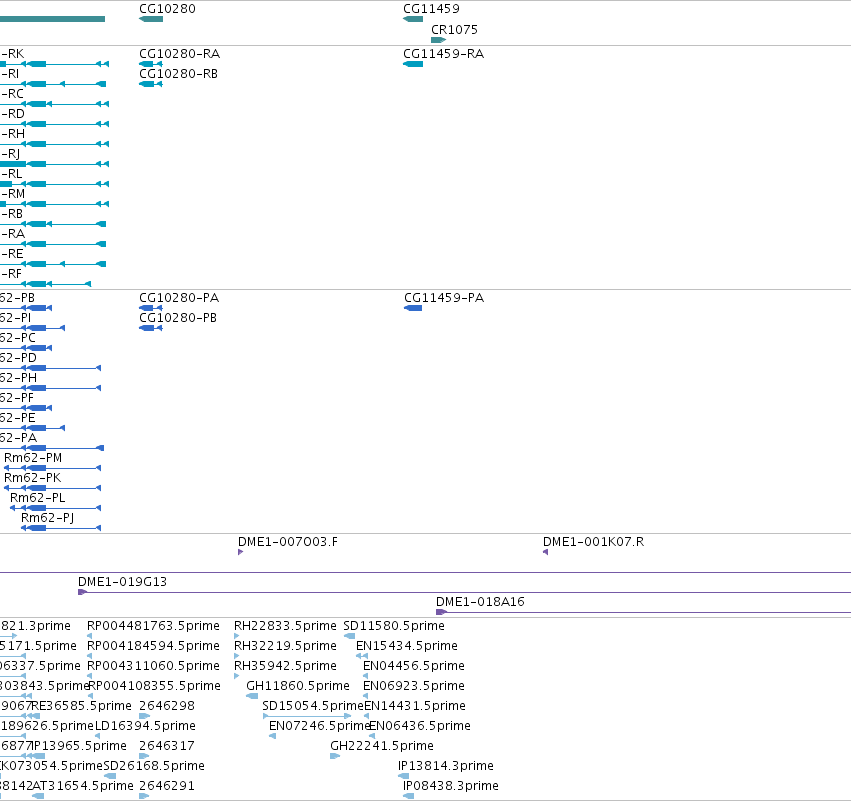851x801 pixels.
Task: Select EST 'EN14431.5prime'
Action: click(x=415, y=707)
